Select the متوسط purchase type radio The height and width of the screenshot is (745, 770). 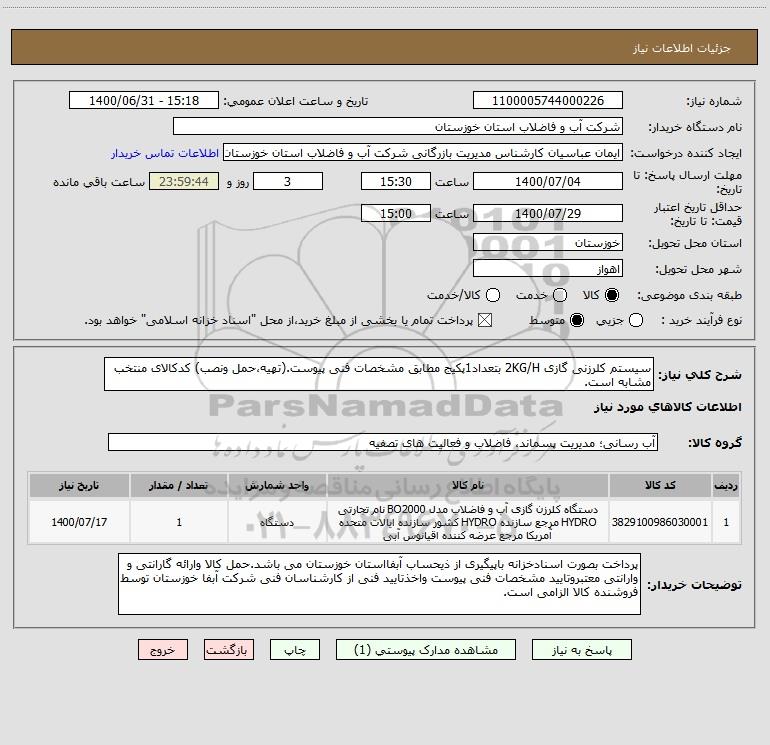click(x=577, y=320)
